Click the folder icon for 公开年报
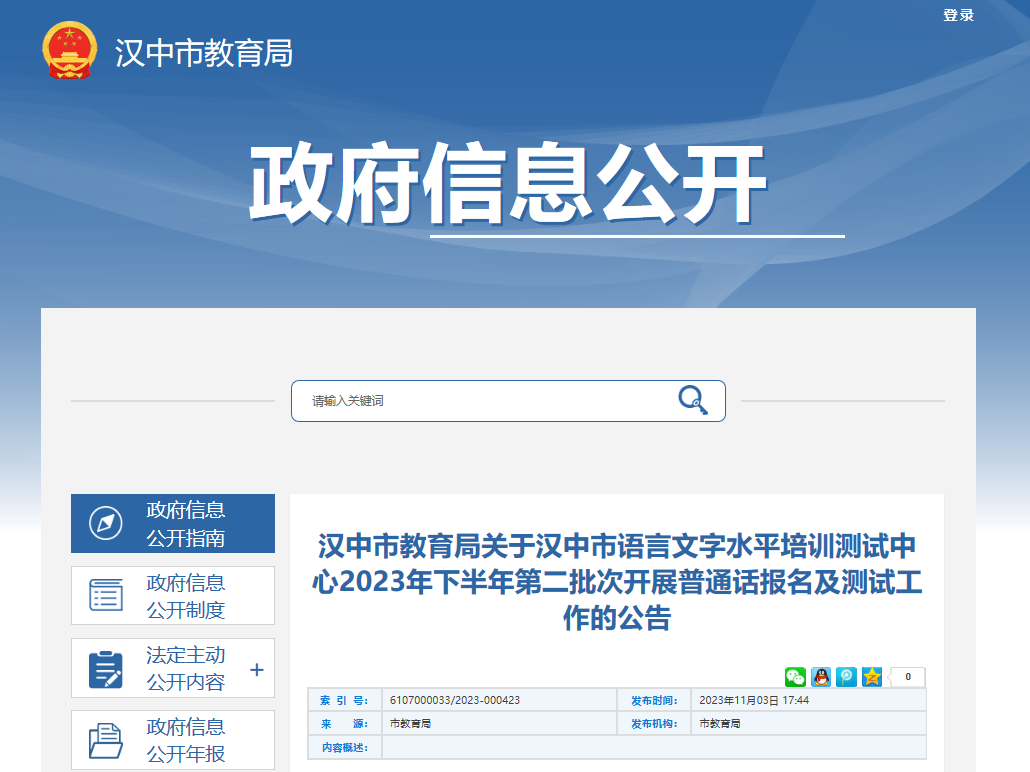This screenshot has width=1030, height=772. (x=106, y=740)
